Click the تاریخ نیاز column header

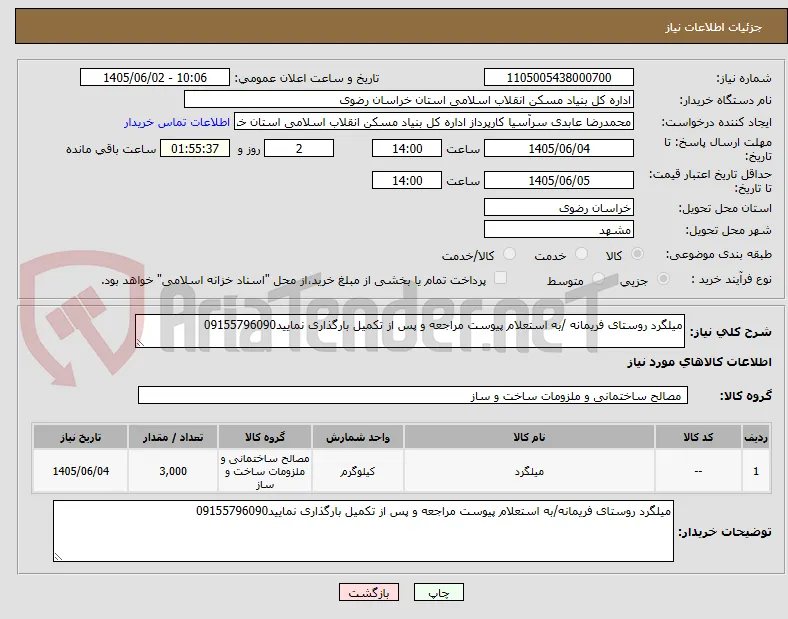tap(80, 437)
